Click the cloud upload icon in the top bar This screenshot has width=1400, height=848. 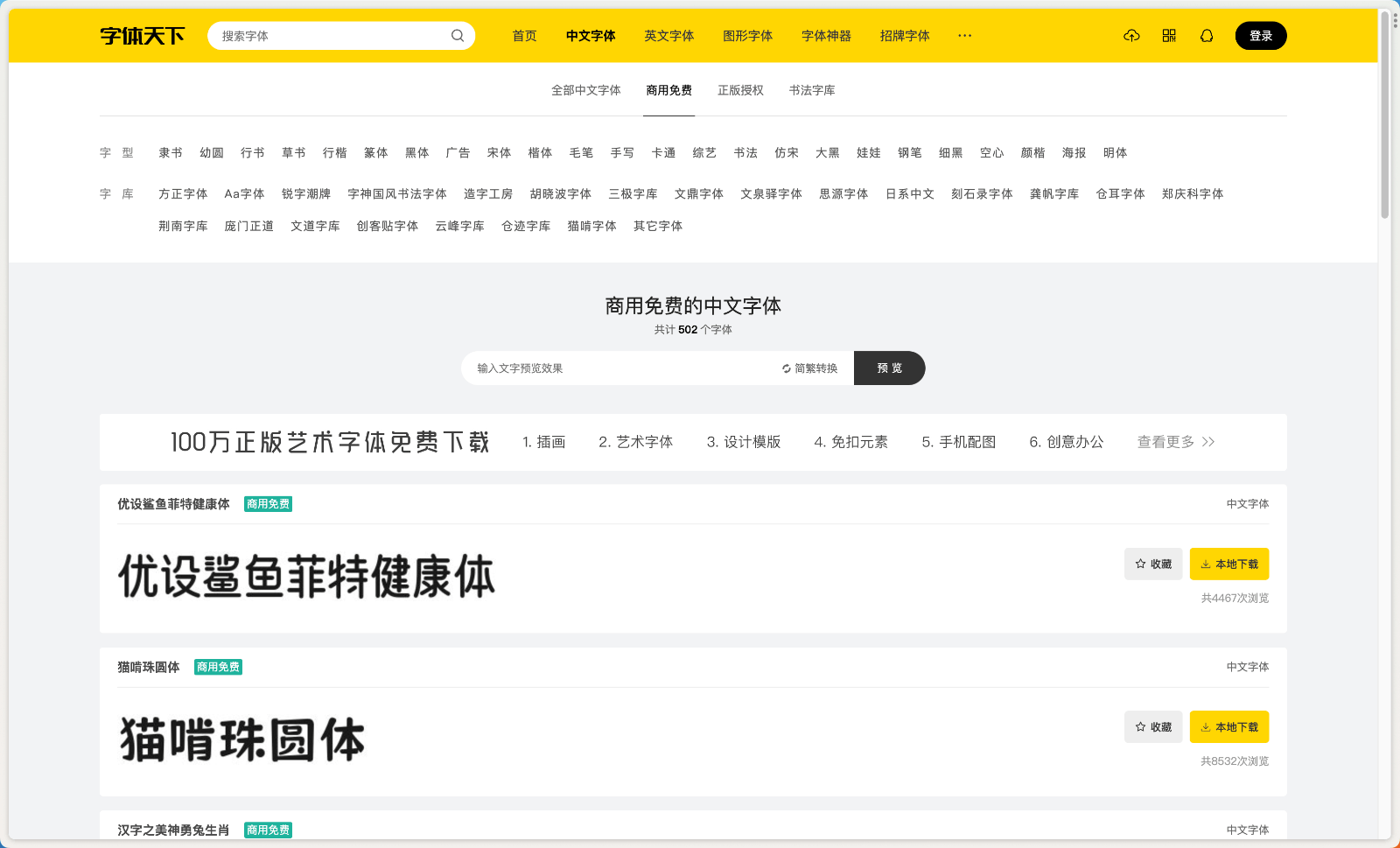point(1131,36)
